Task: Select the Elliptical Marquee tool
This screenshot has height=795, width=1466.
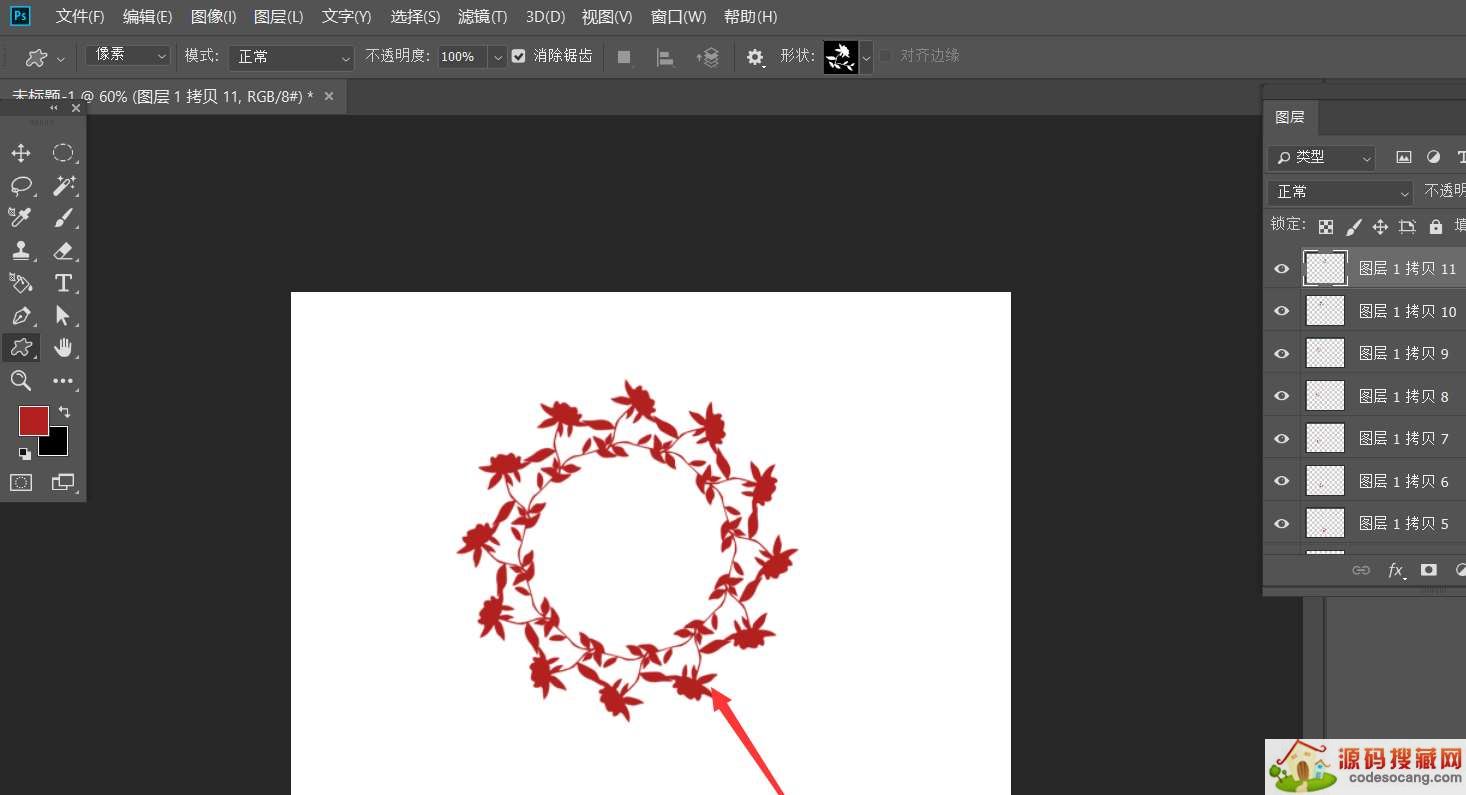Action: pos(63,153)
